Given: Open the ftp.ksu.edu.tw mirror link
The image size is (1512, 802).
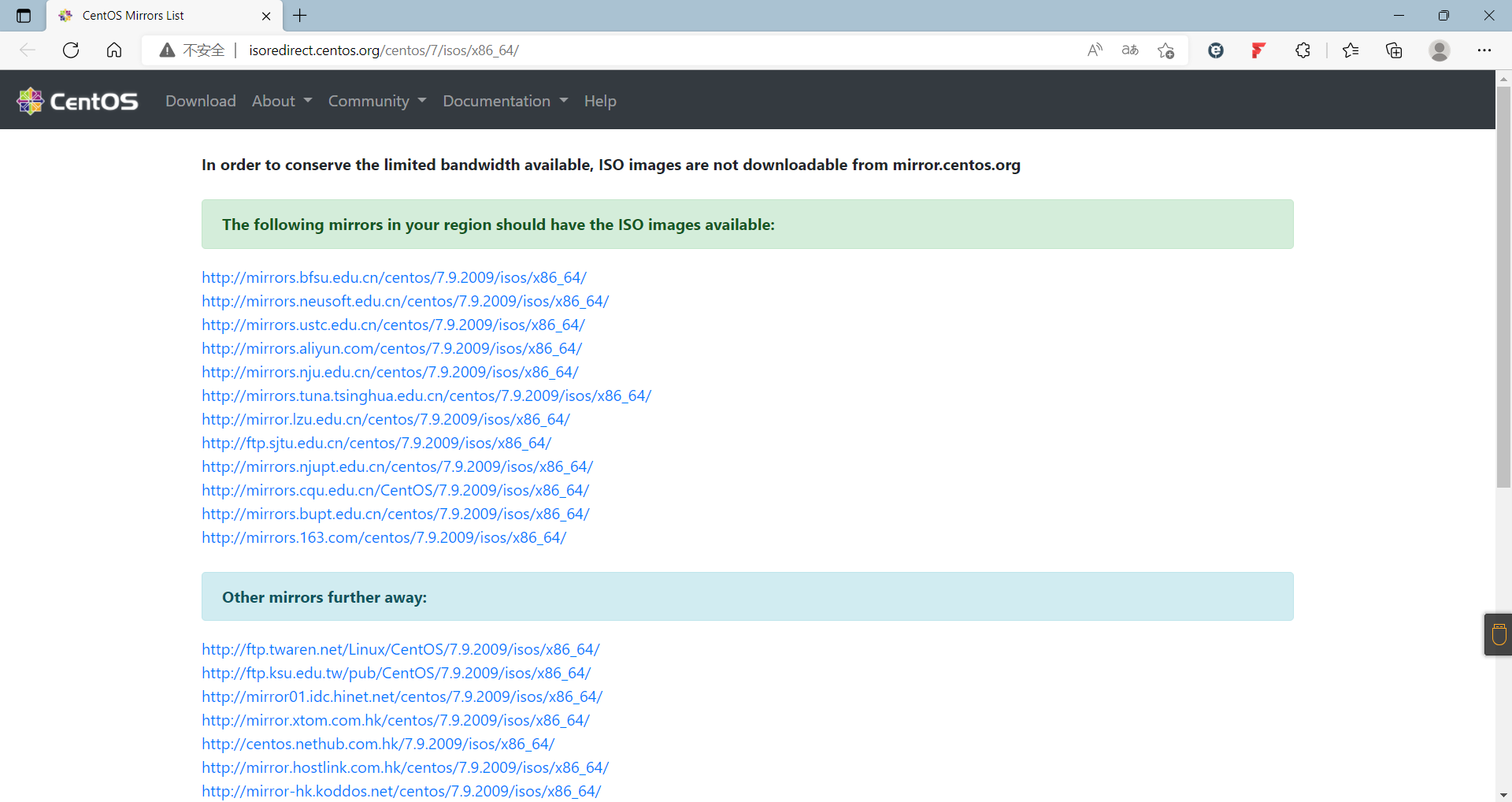Looking at the screenshot, I should coord(396,673).
